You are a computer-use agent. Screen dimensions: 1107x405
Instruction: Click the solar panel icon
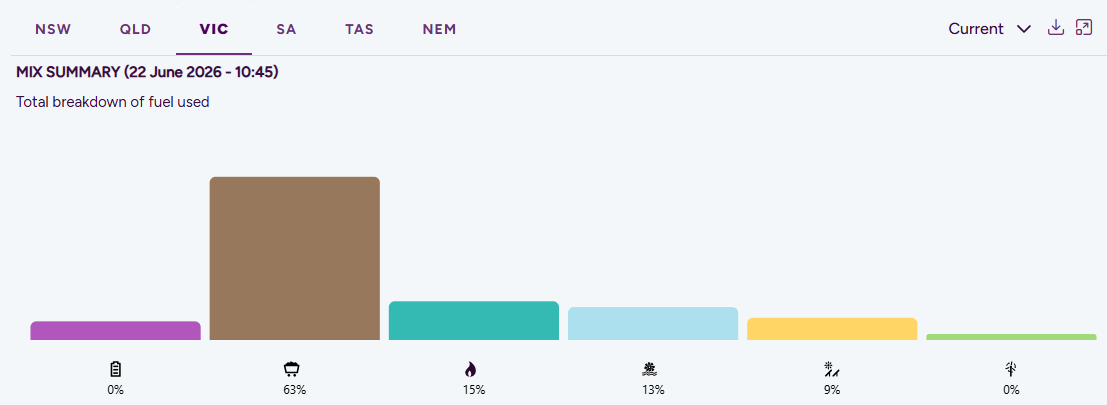832,369
